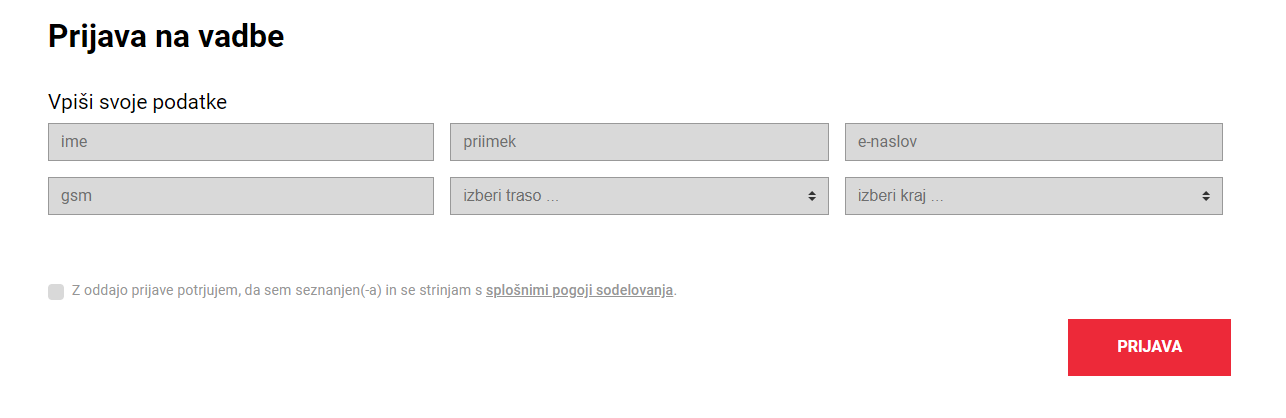The width and height of the screenshot is (1286, 418).
Task: Submit the form with the red PRIJAVA button
Action: coord(1149,347)
